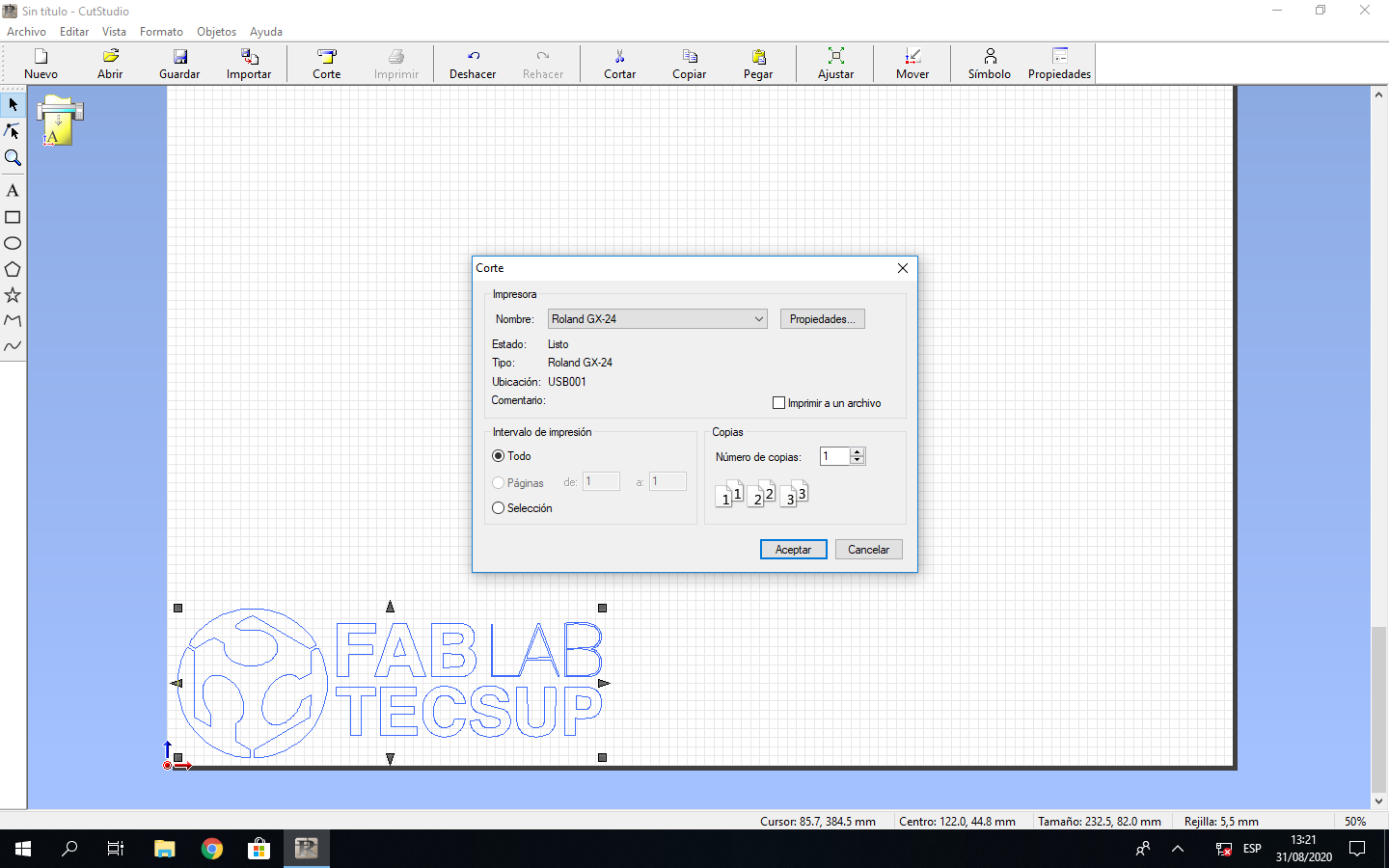Screen dimensions: 1389x868
Task: Open the Vista menu
Action: pos(114,32)
